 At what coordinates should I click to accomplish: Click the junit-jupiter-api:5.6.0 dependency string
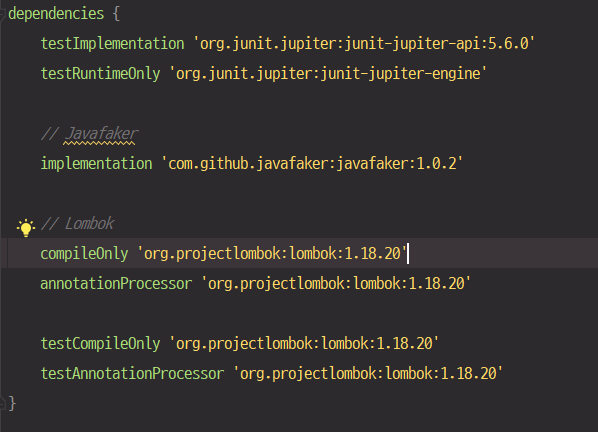tap(364, 44)
